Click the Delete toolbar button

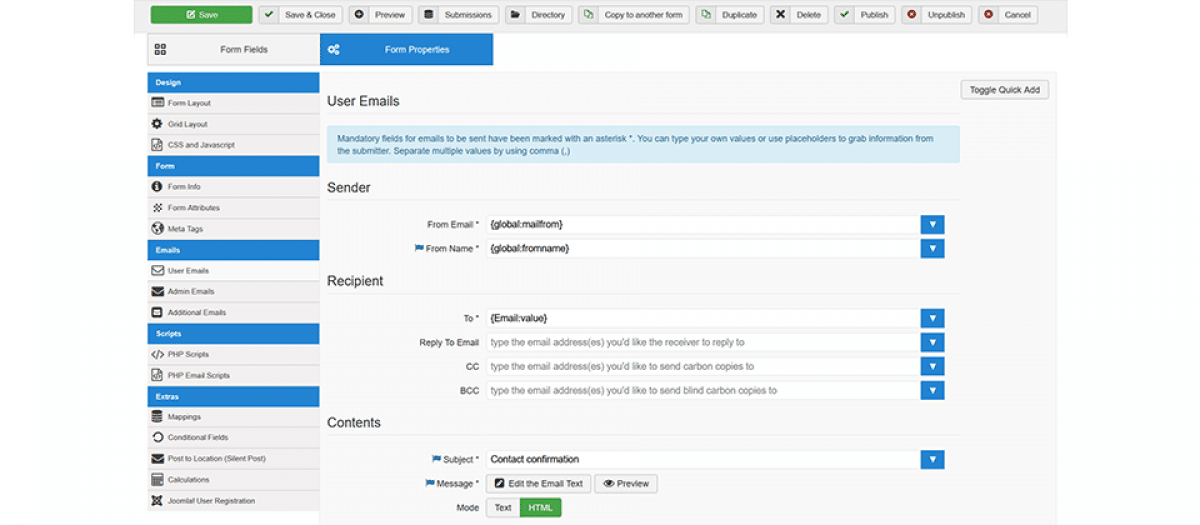click(799, 15)
